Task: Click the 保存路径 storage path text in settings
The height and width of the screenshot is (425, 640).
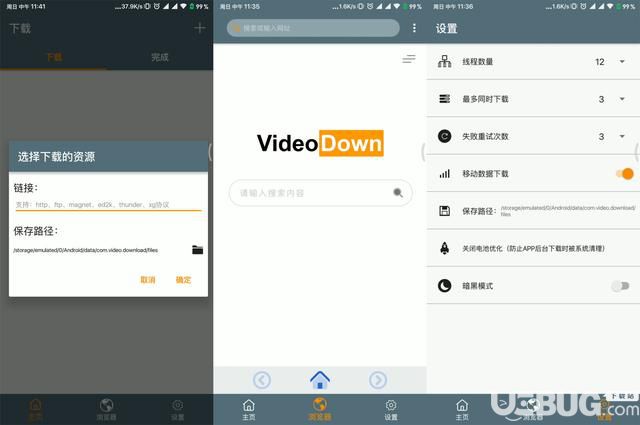Action: point(568,211)
